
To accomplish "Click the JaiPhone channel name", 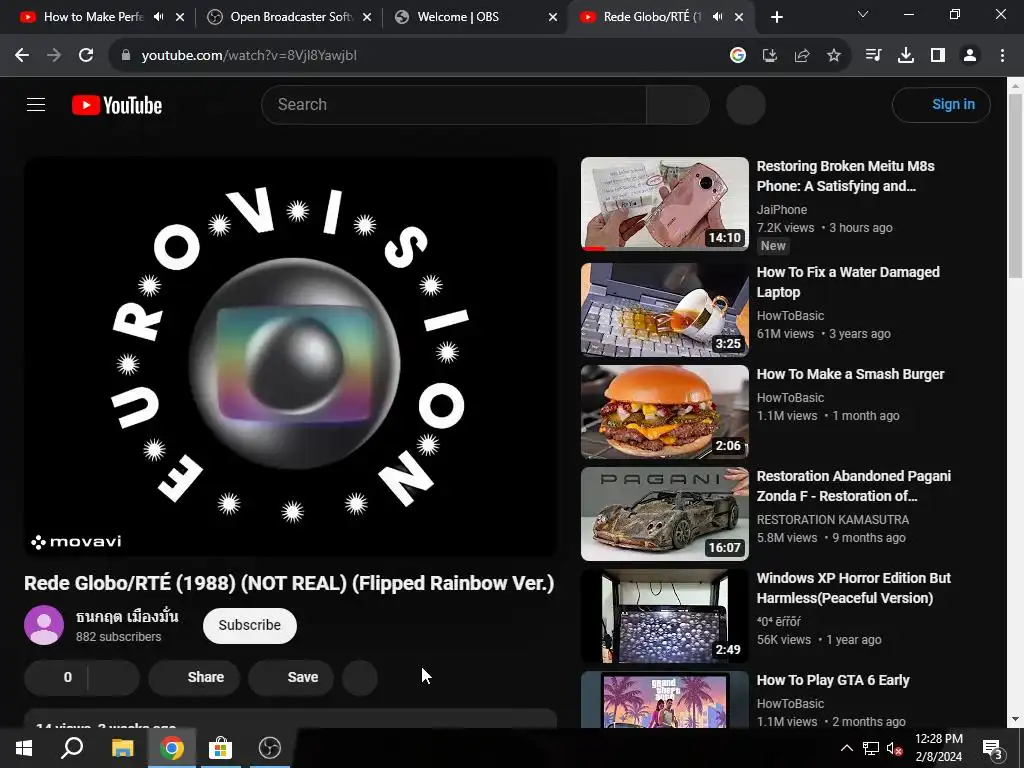I will coord(782,210).
